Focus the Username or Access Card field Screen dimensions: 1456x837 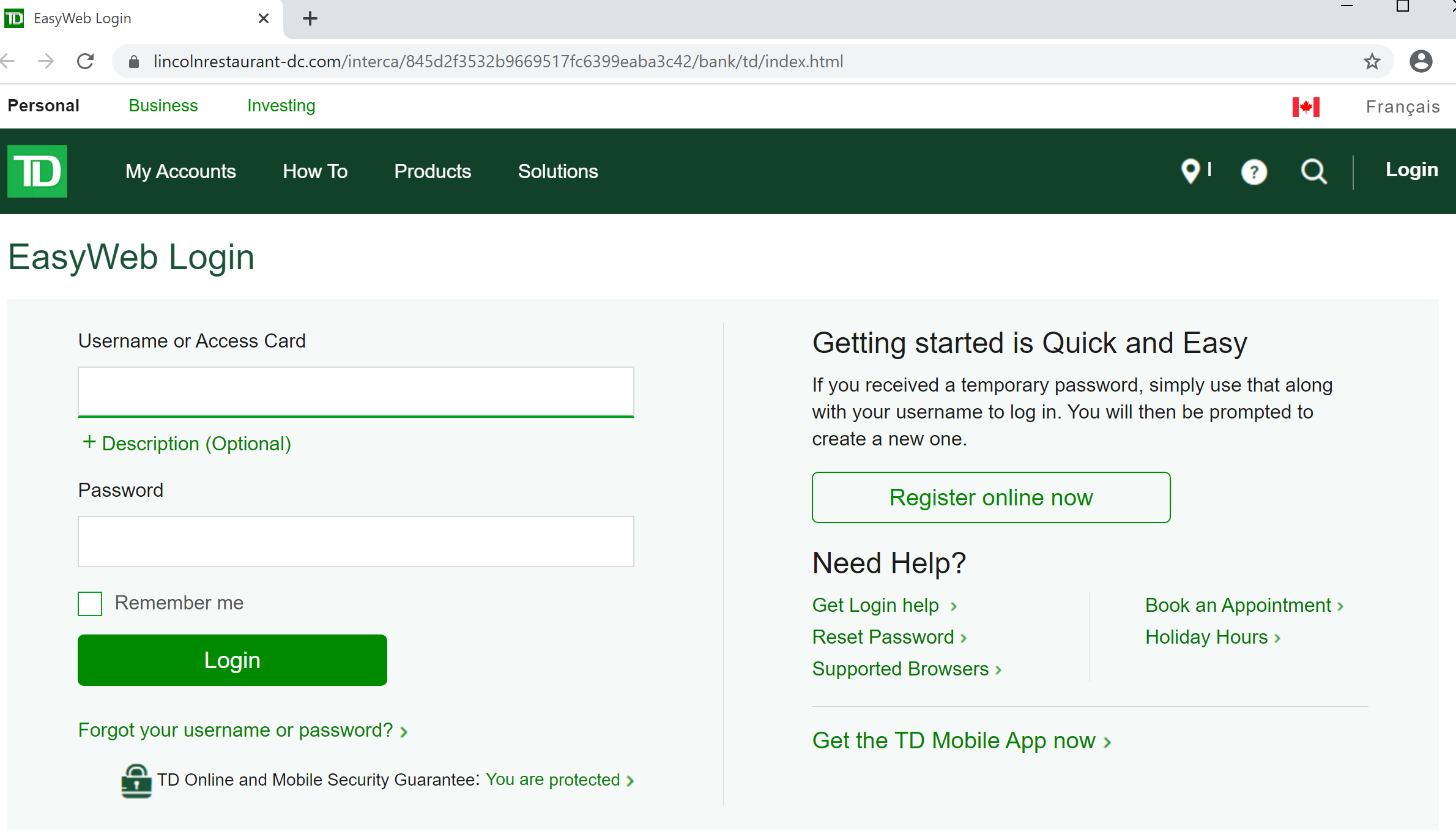tap(355, 392)
